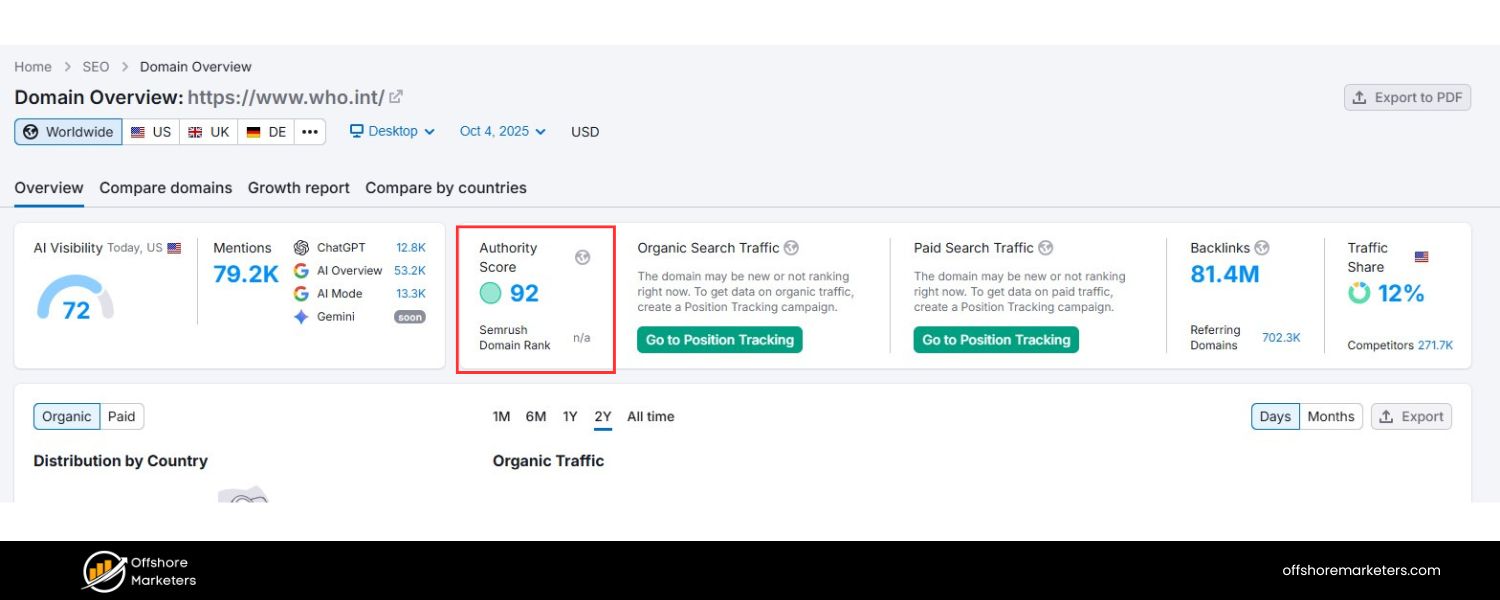Click the ChatGPT logo icon in Mentions
Image resolution: width=1500 pixels, height=600 pixels.
click(x=301, y=248)
